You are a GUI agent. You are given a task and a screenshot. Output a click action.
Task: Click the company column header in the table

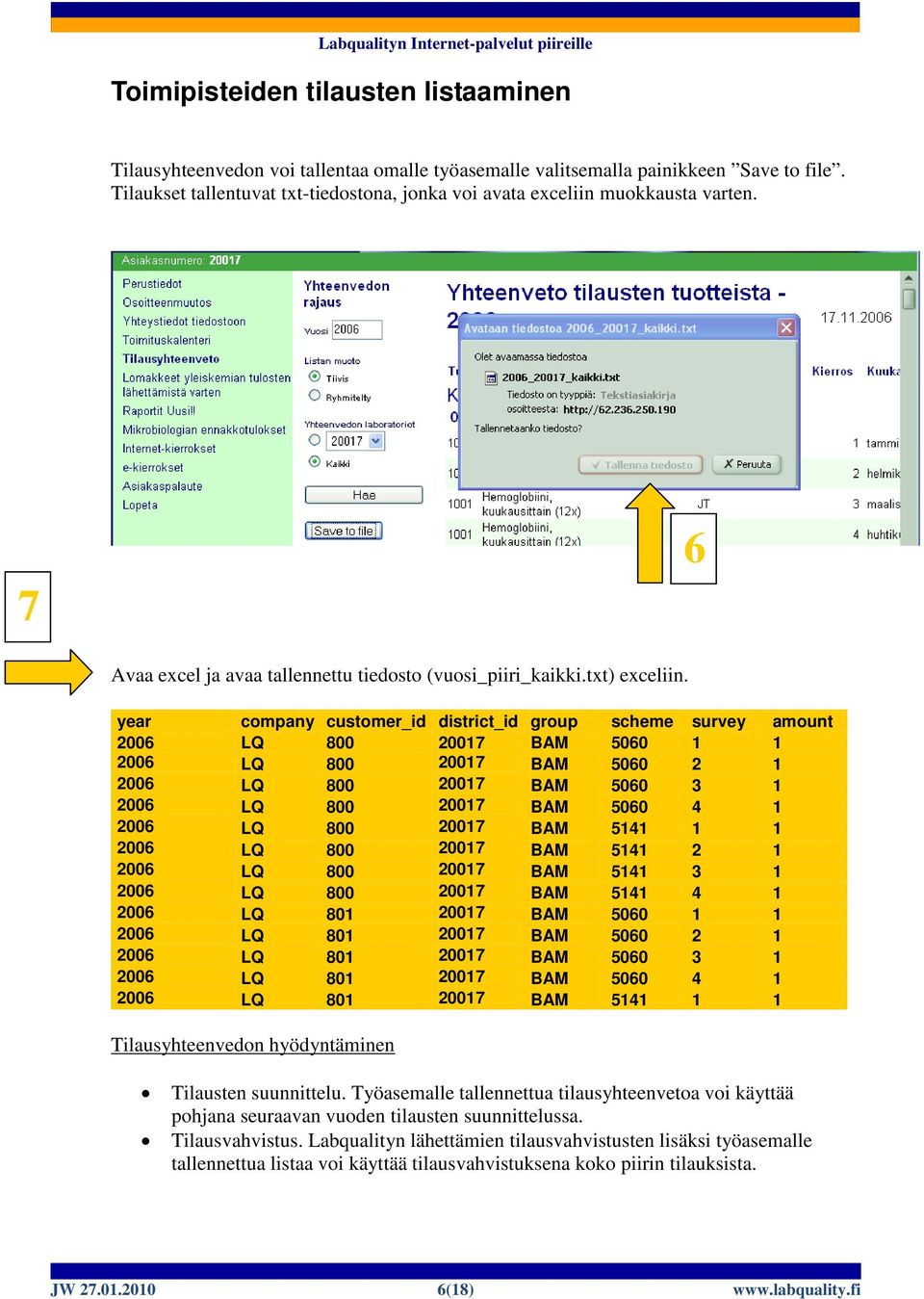coord(277,721)
